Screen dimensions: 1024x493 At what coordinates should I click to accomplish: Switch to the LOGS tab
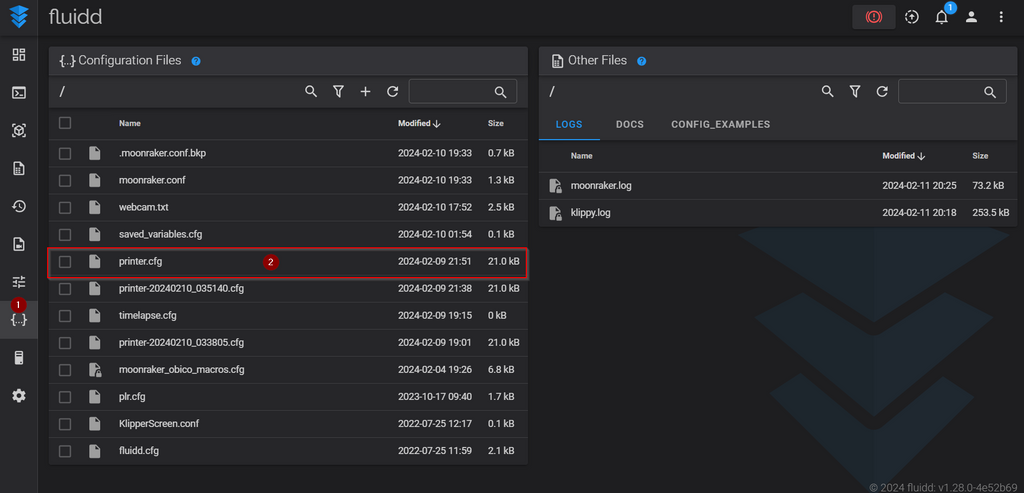569,124
